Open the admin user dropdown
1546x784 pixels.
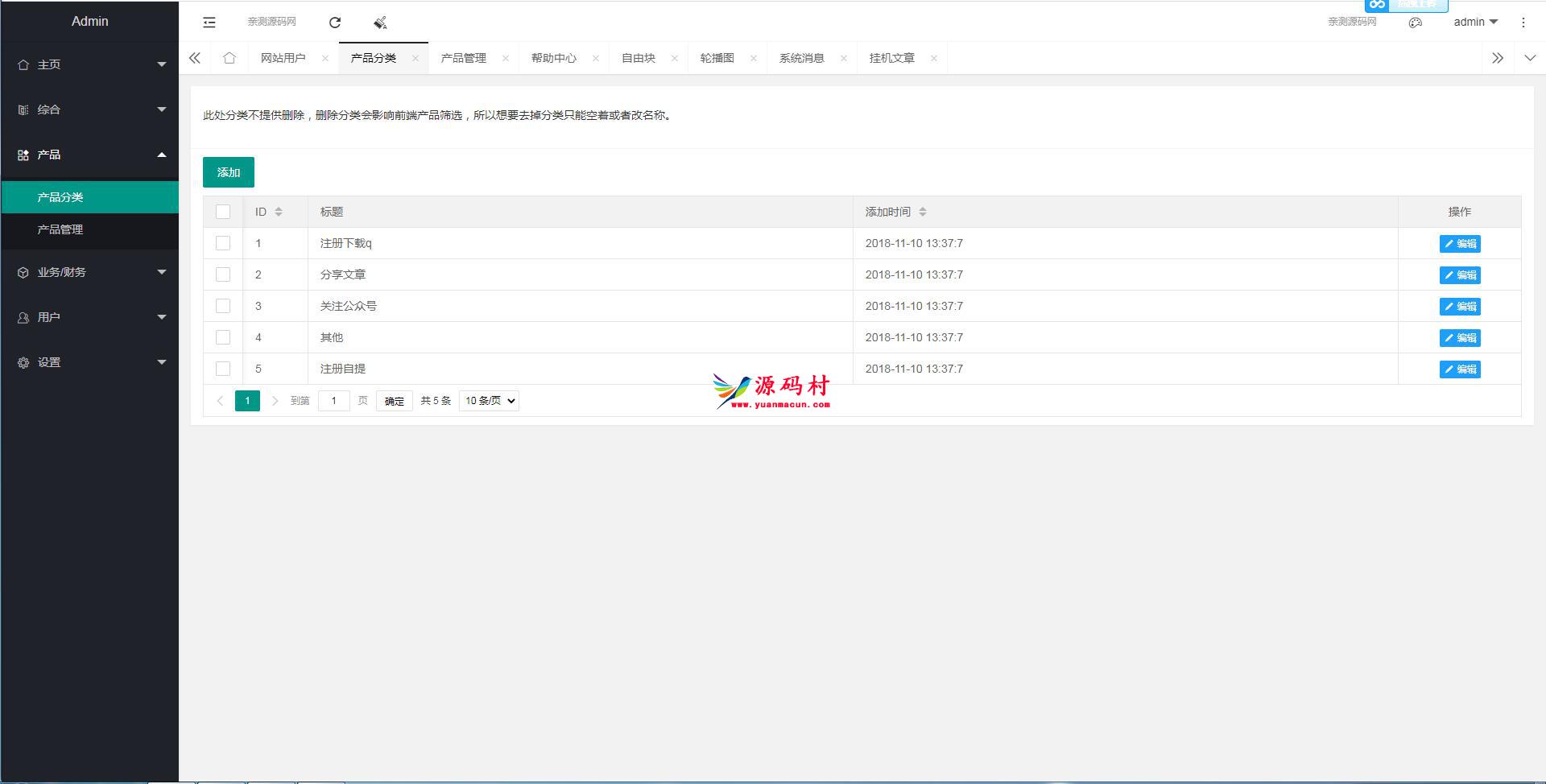coord(1475,23)
